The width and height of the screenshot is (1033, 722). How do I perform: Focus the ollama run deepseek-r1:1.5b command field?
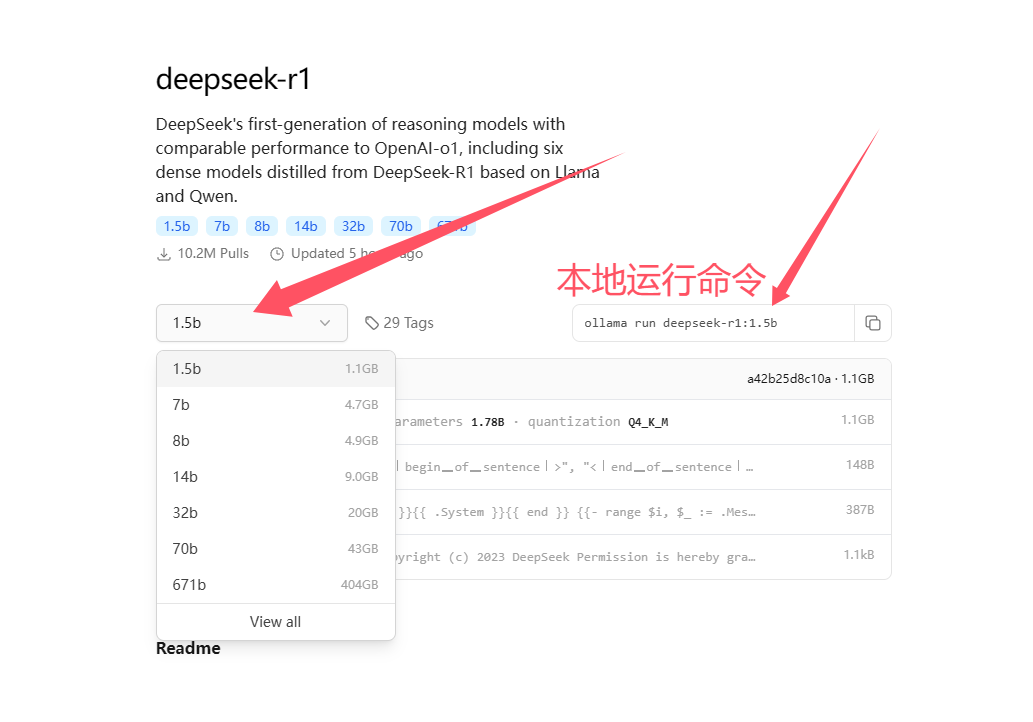[x=713, y=323]
